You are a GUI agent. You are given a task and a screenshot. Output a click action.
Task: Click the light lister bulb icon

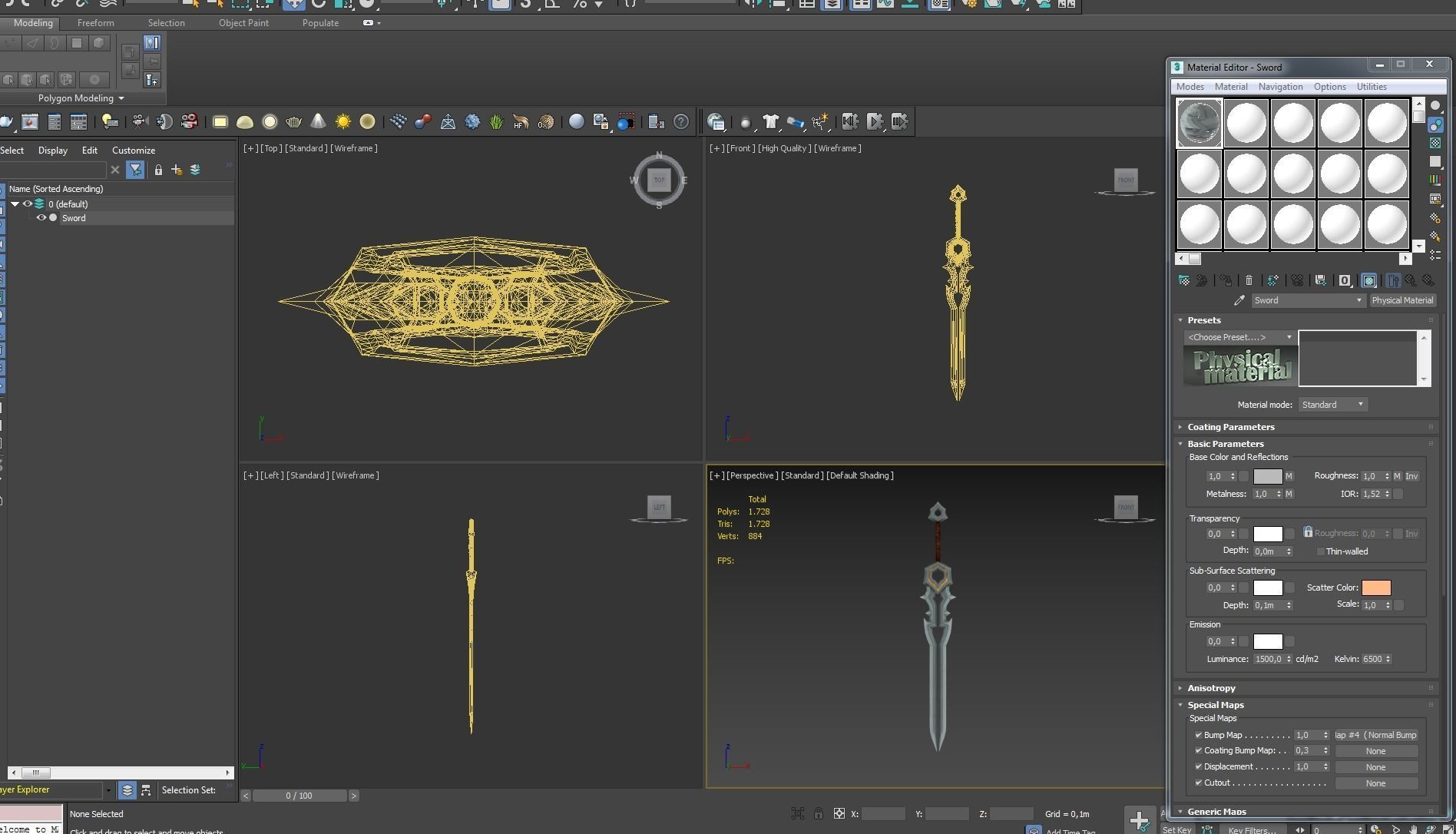click(110, 121)
